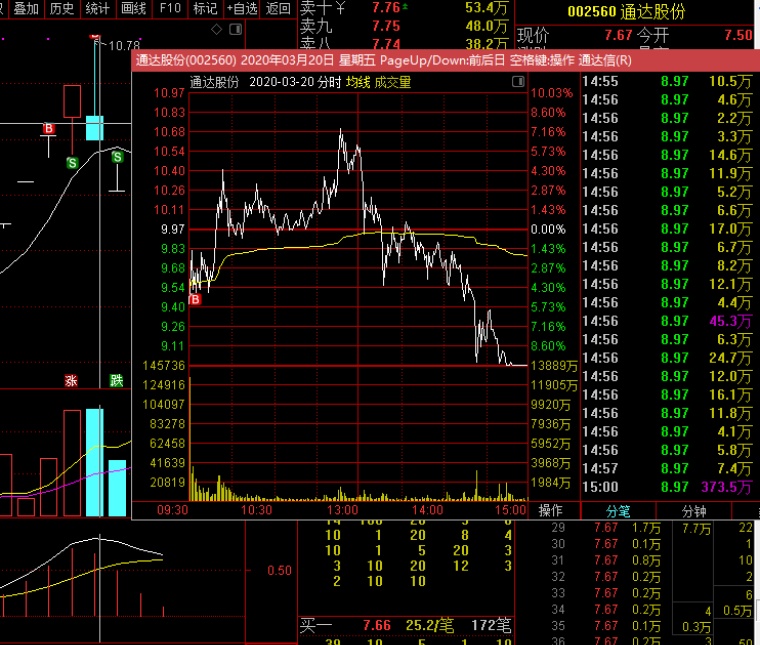Click the 标记 mark button
Screen dimensions: 760x645
click(205, 8)
